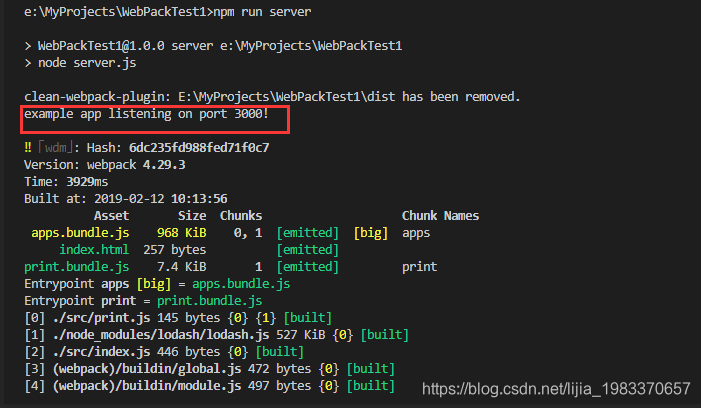Click the yellow warning icon before wdm
The image size is (701, 408).
(28, 147)
